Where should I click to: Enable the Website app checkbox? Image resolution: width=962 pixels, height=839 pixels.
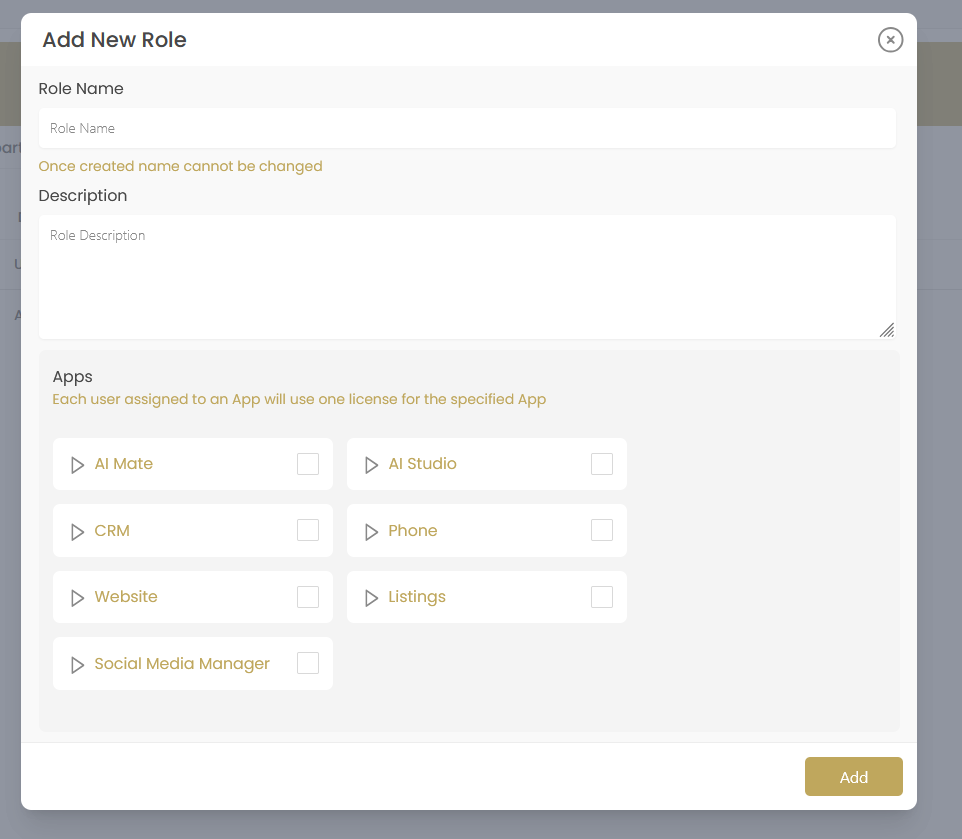point(307,596)
